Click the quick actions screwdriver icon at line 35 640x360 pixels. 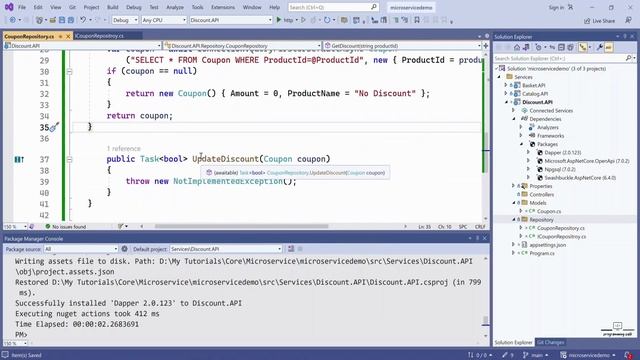click(x=54, y=127)
